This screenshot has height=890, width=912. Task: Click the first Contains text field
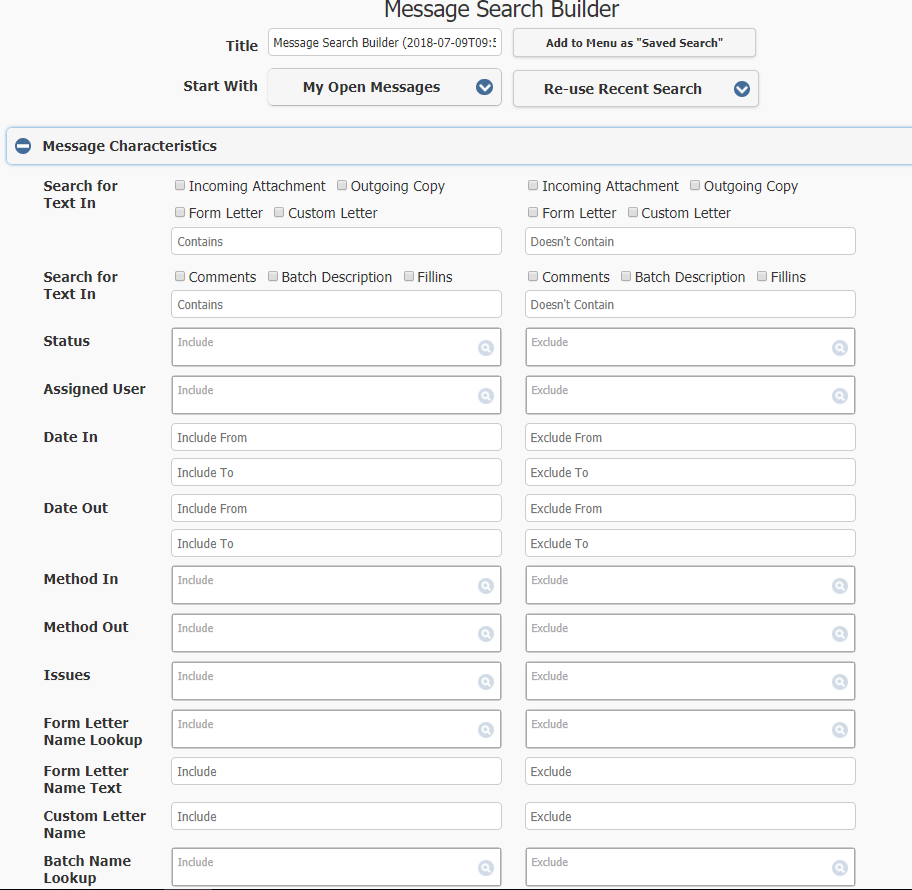coord(336,241)
